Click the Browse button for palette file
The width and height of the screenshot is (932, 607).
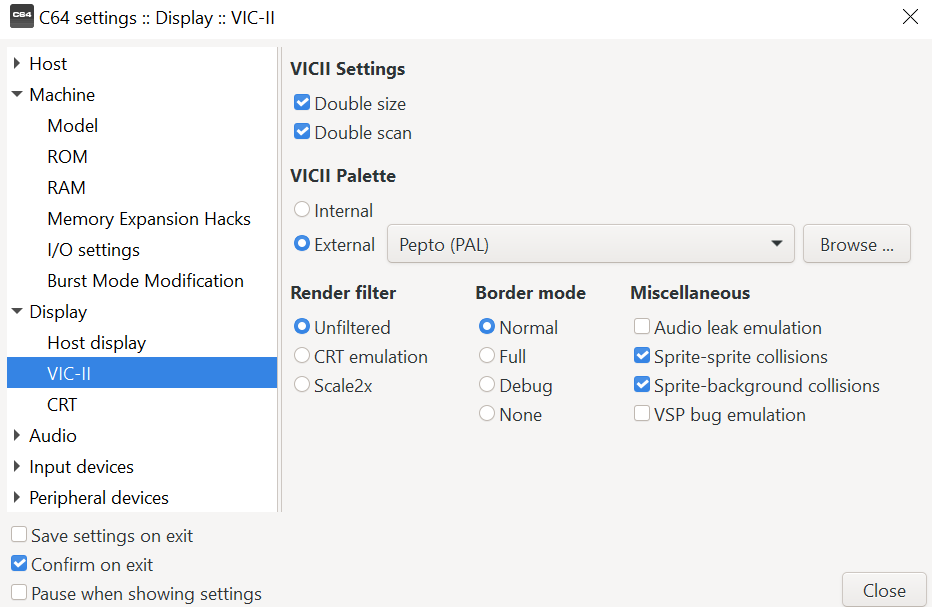[856, 245]
